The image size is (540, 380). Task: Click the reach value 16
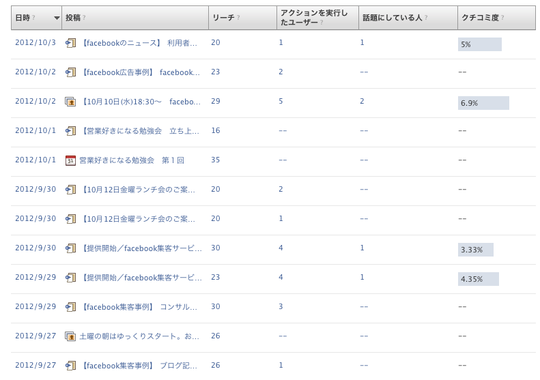coord(216,131)
